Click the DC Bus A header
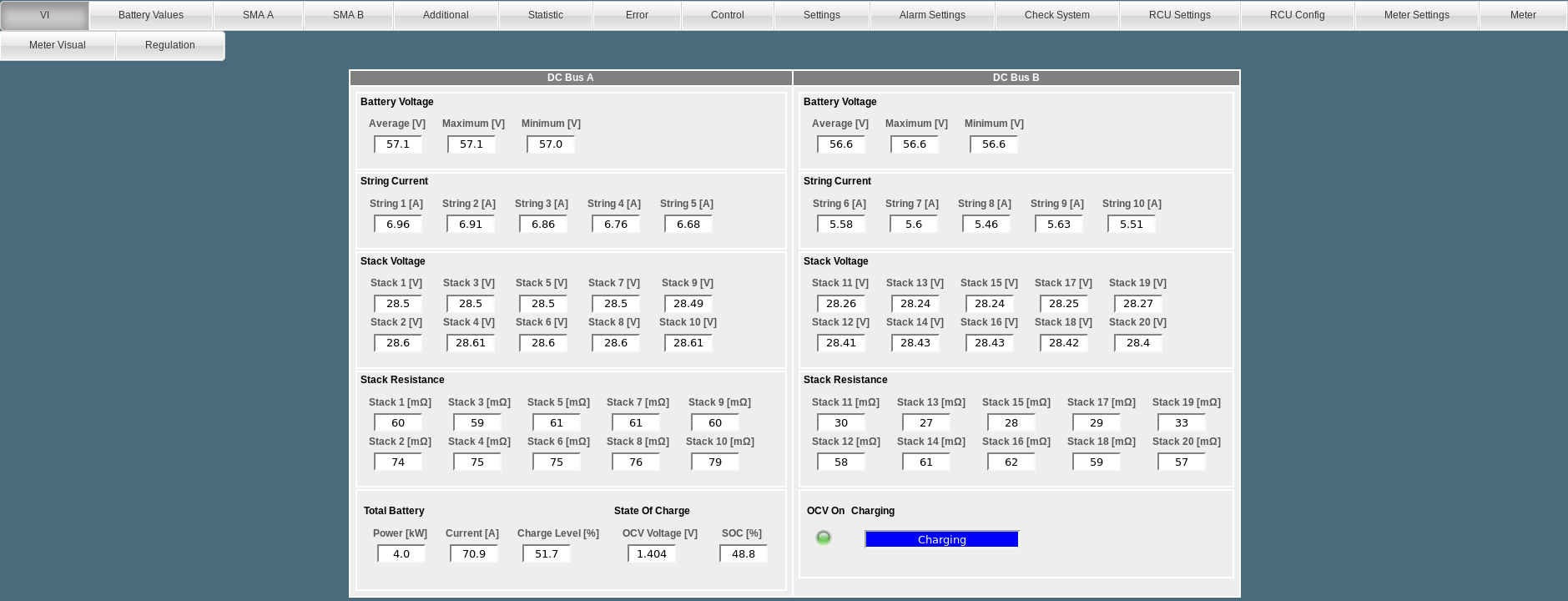This screenshot has height=601, width=1568. click(x=571, y=78)
